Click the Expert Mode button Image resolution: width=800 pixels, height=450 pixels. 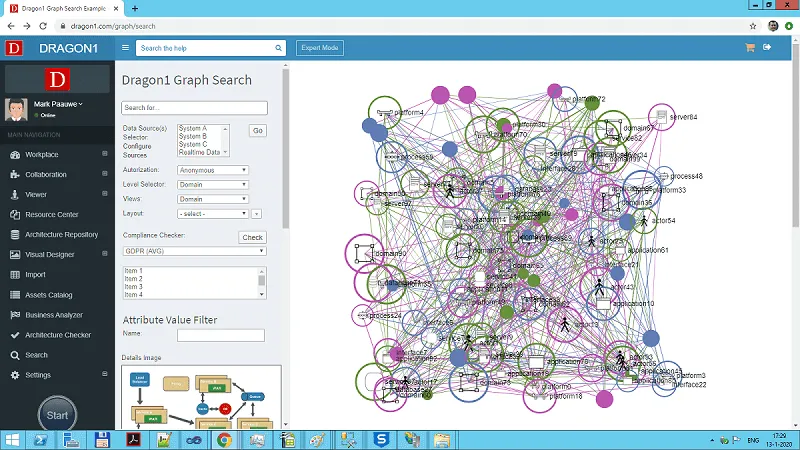(x=320, y=48)
